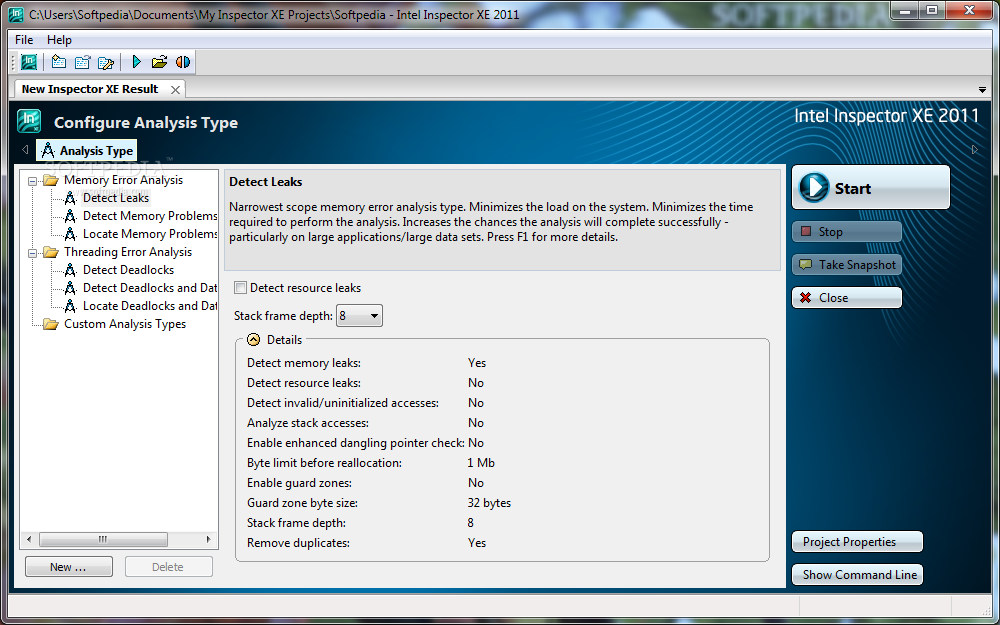Click the Open Result folder toolbar icon
Viewport: 1000px width, 625px height.
[159, 62]
